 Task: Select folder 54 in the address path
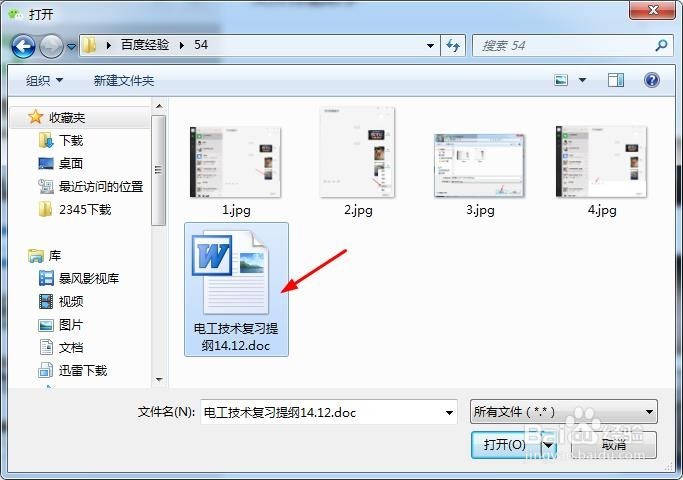coord(201,45)
